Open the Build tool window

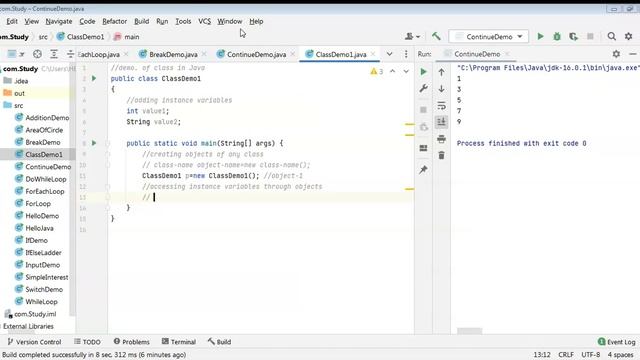[x=219, y=342]
